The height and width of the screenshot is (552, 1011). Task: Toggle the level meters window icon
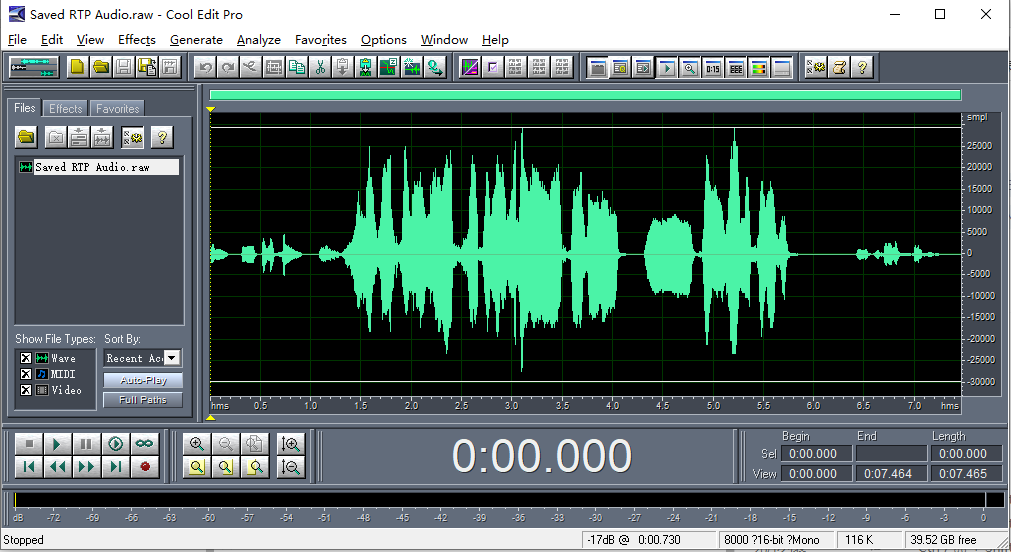(759, 67)
